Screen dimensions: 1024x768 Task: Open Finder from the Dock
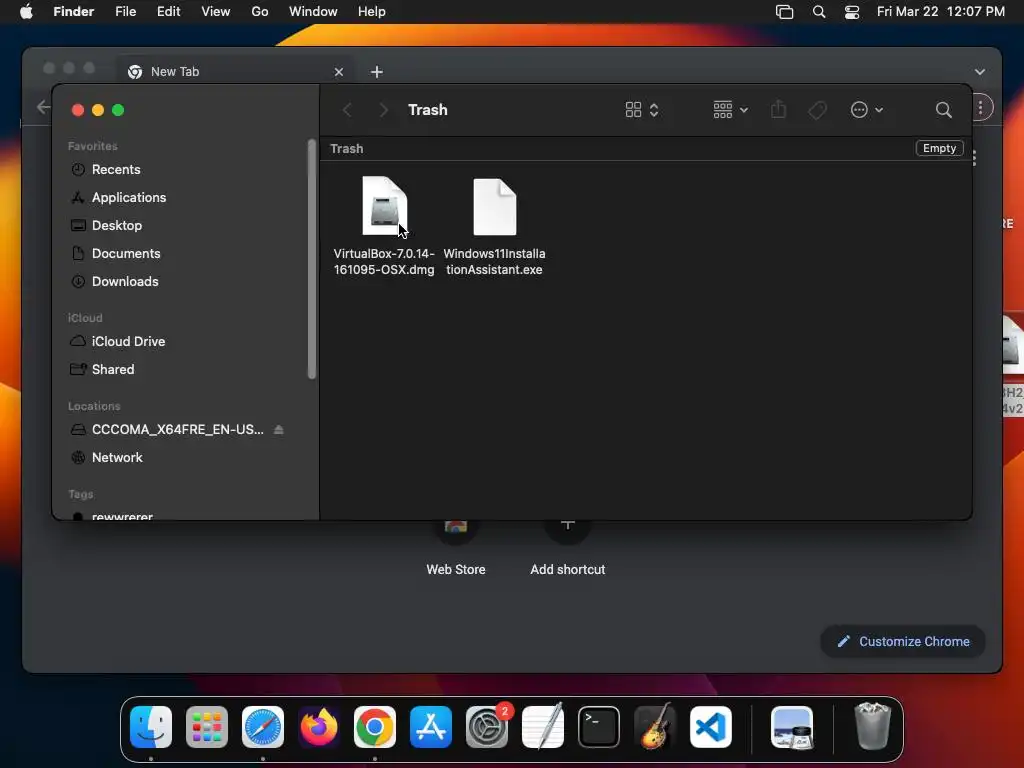coord(151,727)
